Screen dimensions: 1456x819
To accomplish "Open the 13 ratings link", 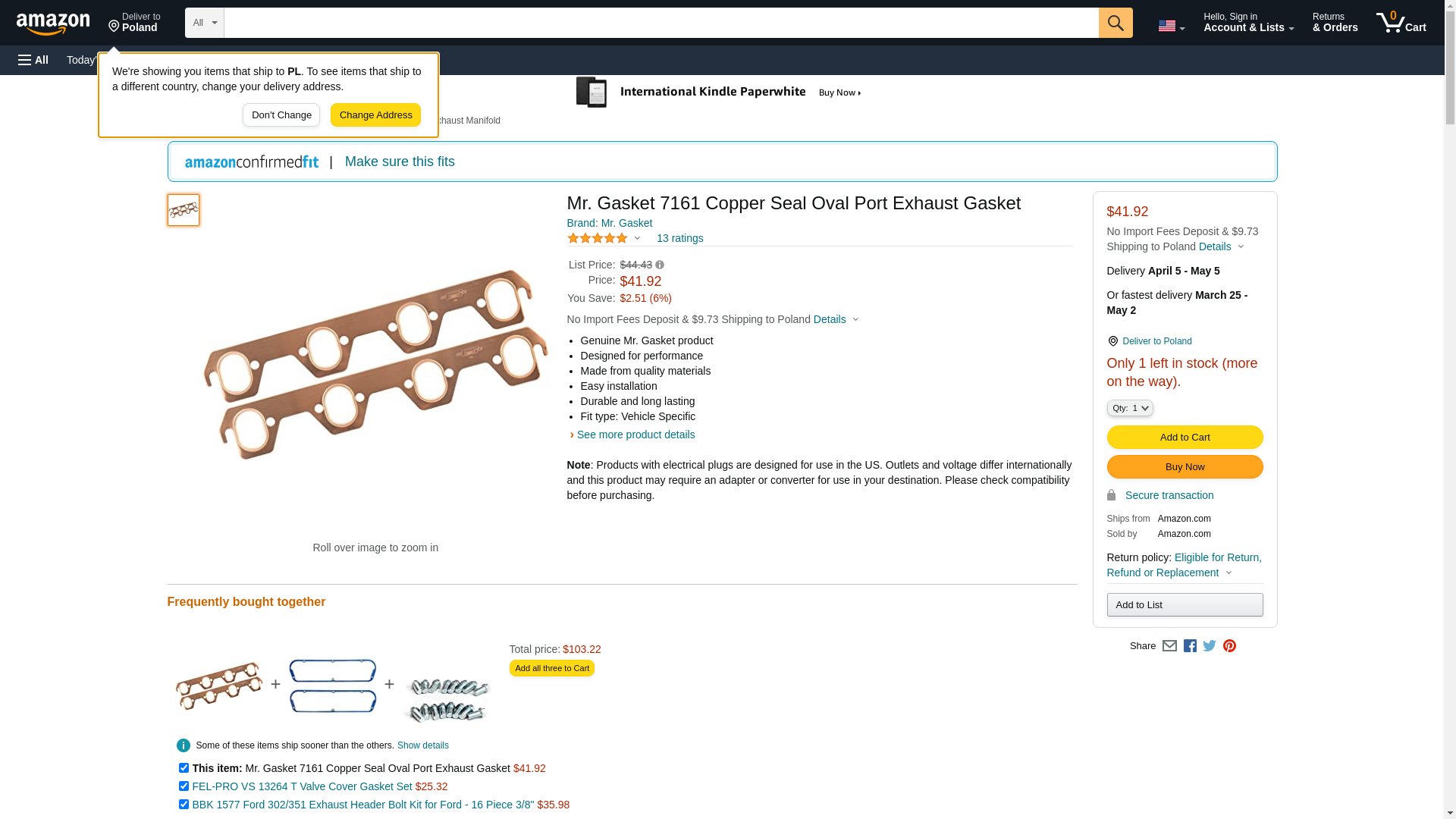I will click(679, 239).
